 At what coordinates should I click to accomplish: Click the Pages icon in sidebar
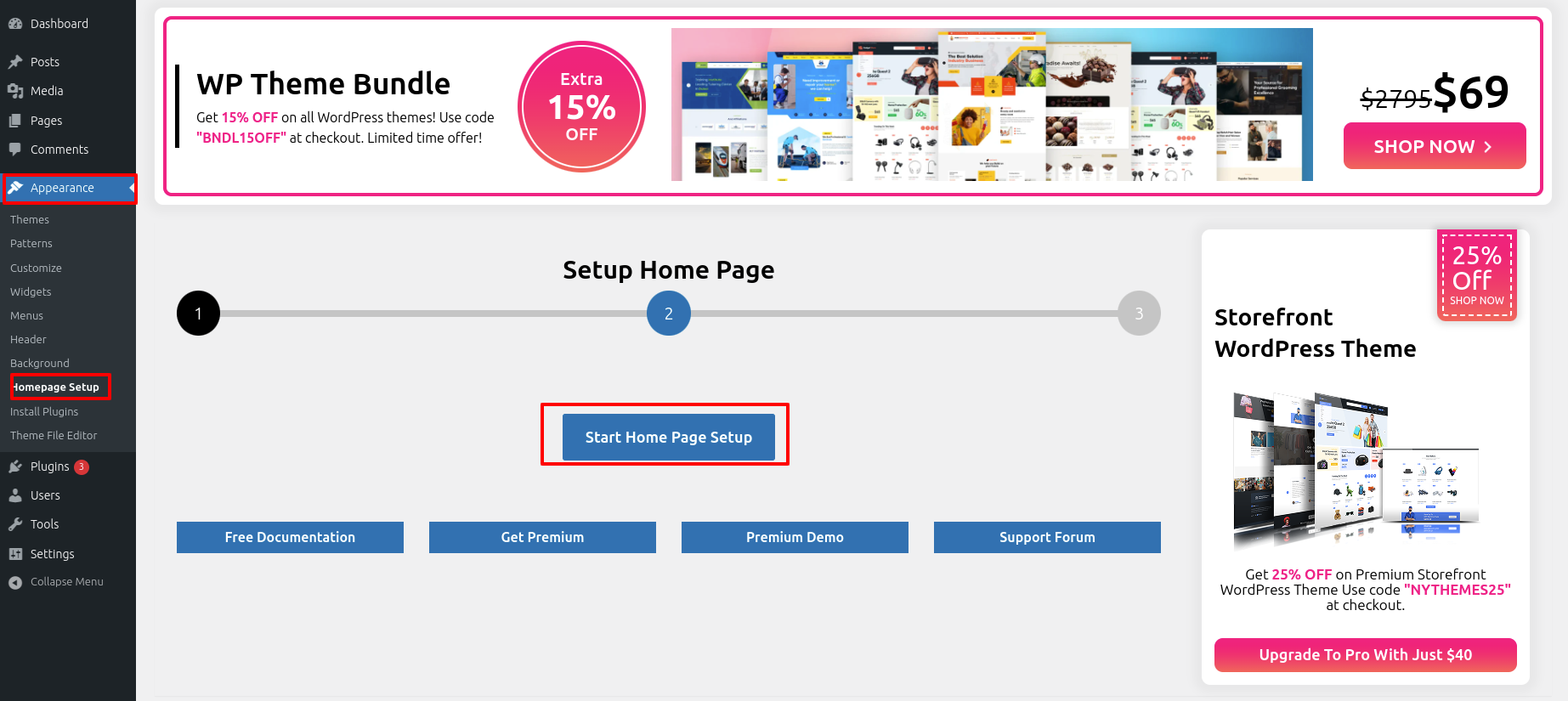point(15,121)
